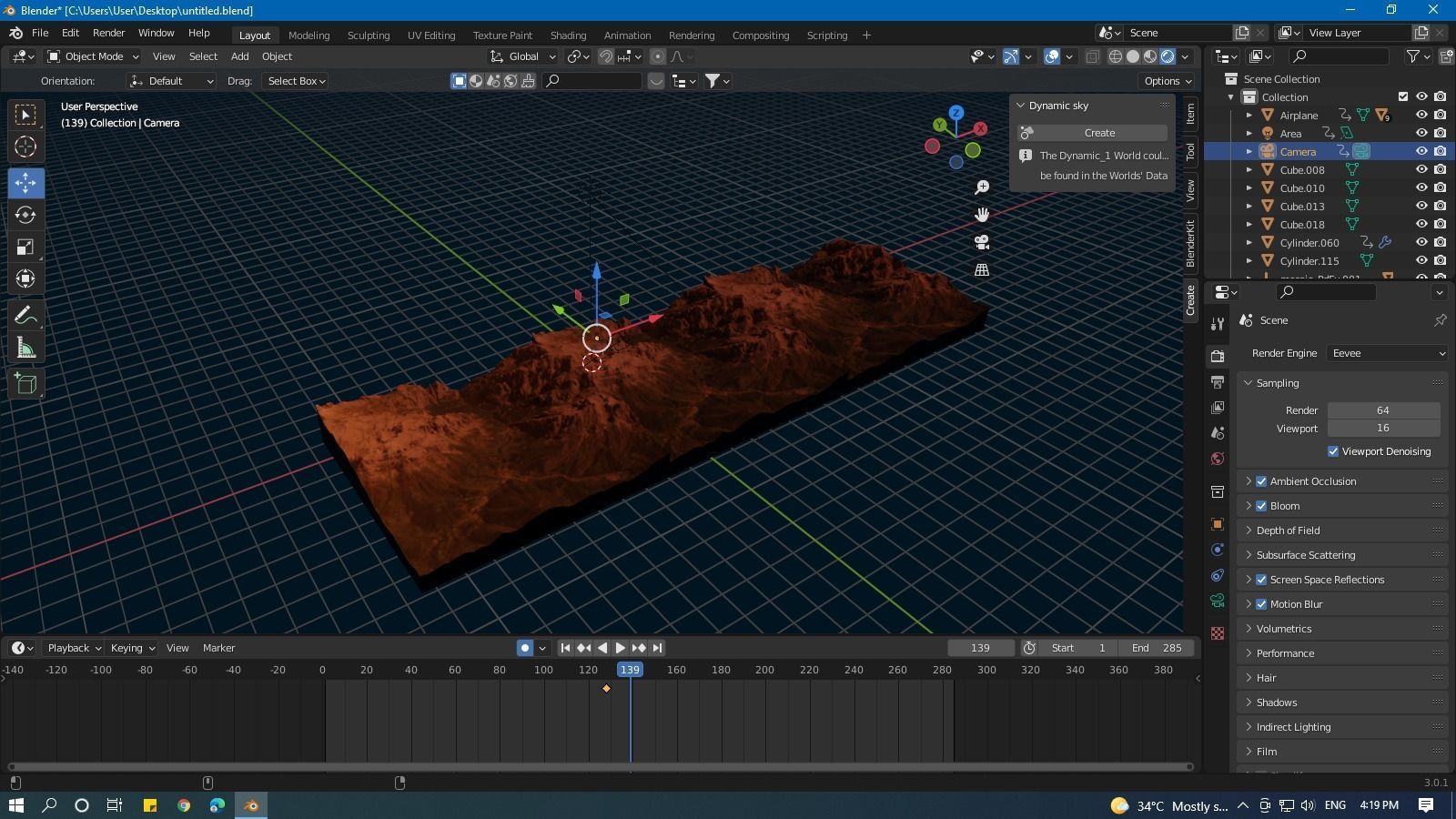
Task: Click the current frame 139 field
Action: click(981, 648)
